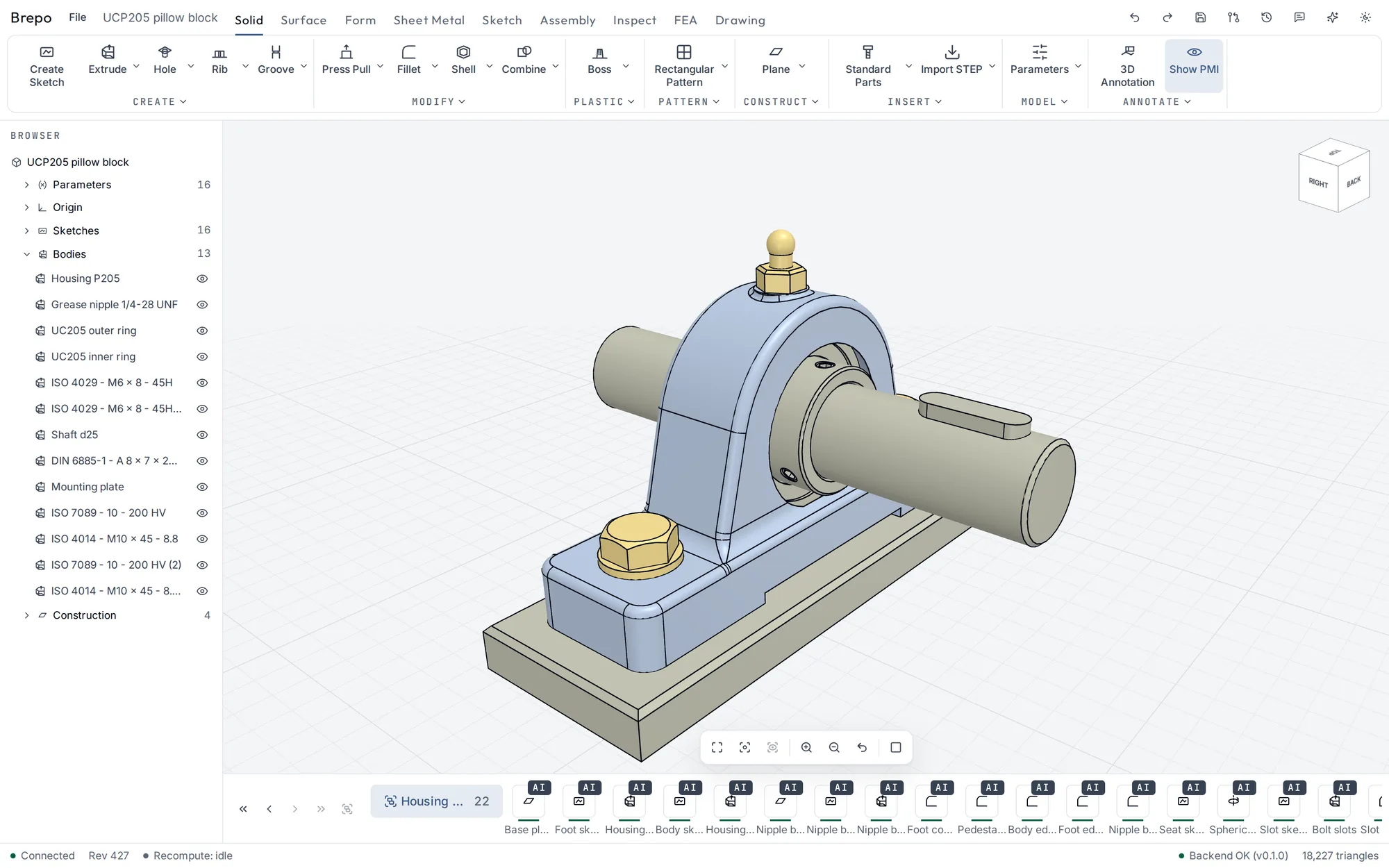
Task: Open the MODIFY group dropdown
Action: [x=438, y=101]
